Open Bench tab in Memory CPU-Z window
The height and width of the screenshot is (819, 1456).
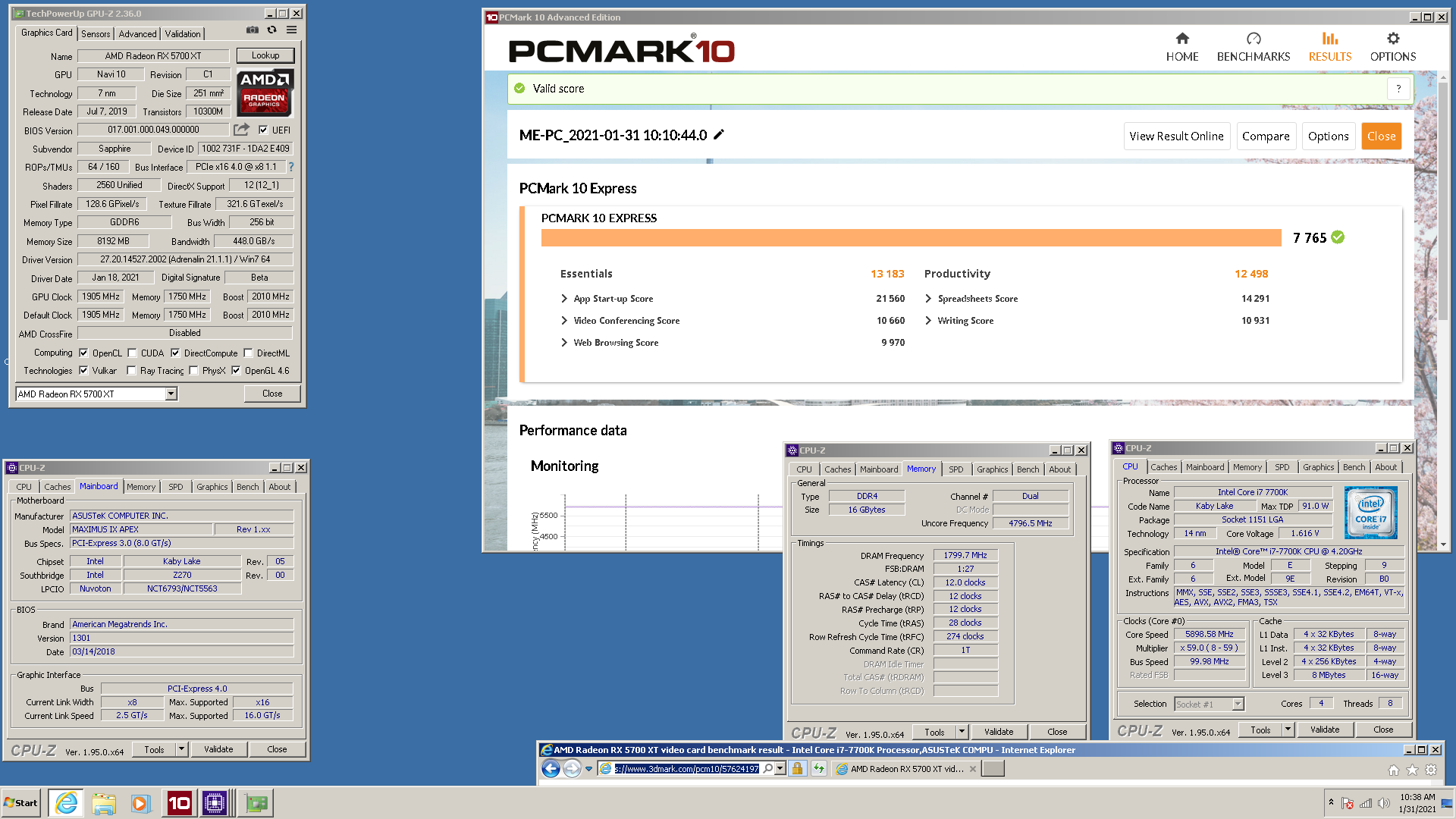tap(1028, 469)
